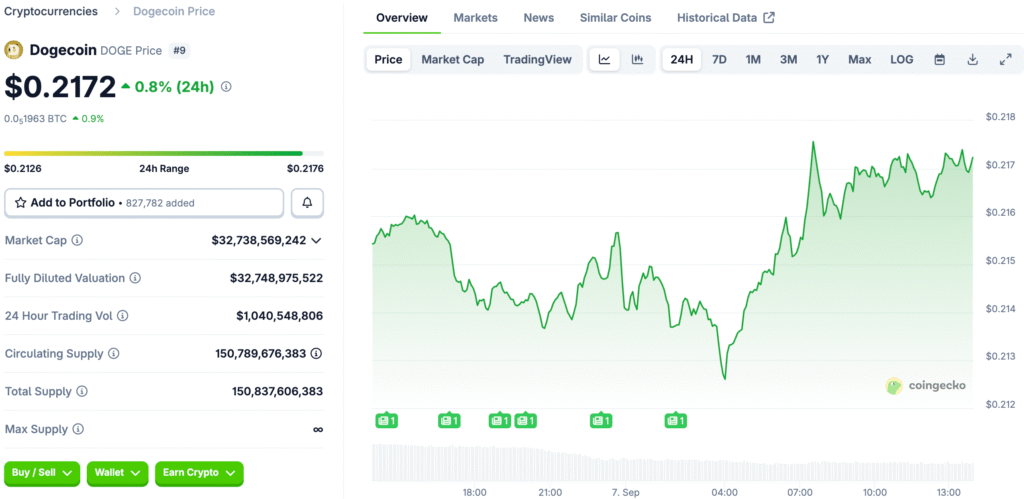Click the Market Cap info icon
This screenshot has height=499, width=1024.
click(x=77, y=240)
